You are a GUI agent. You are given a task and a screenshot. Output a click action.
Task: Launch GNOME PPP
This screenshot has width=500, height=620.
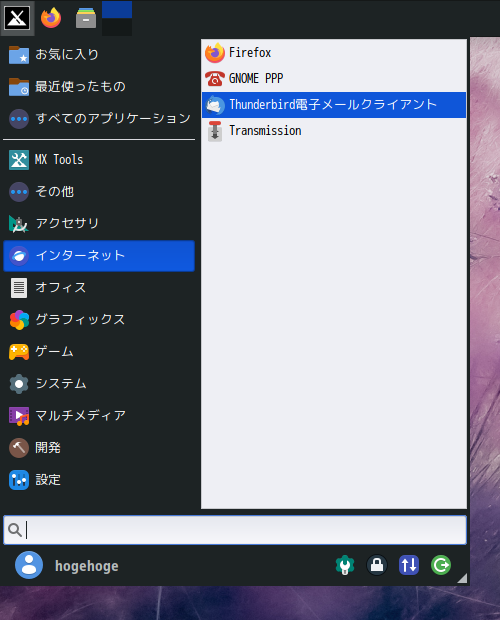pos(334,79)
